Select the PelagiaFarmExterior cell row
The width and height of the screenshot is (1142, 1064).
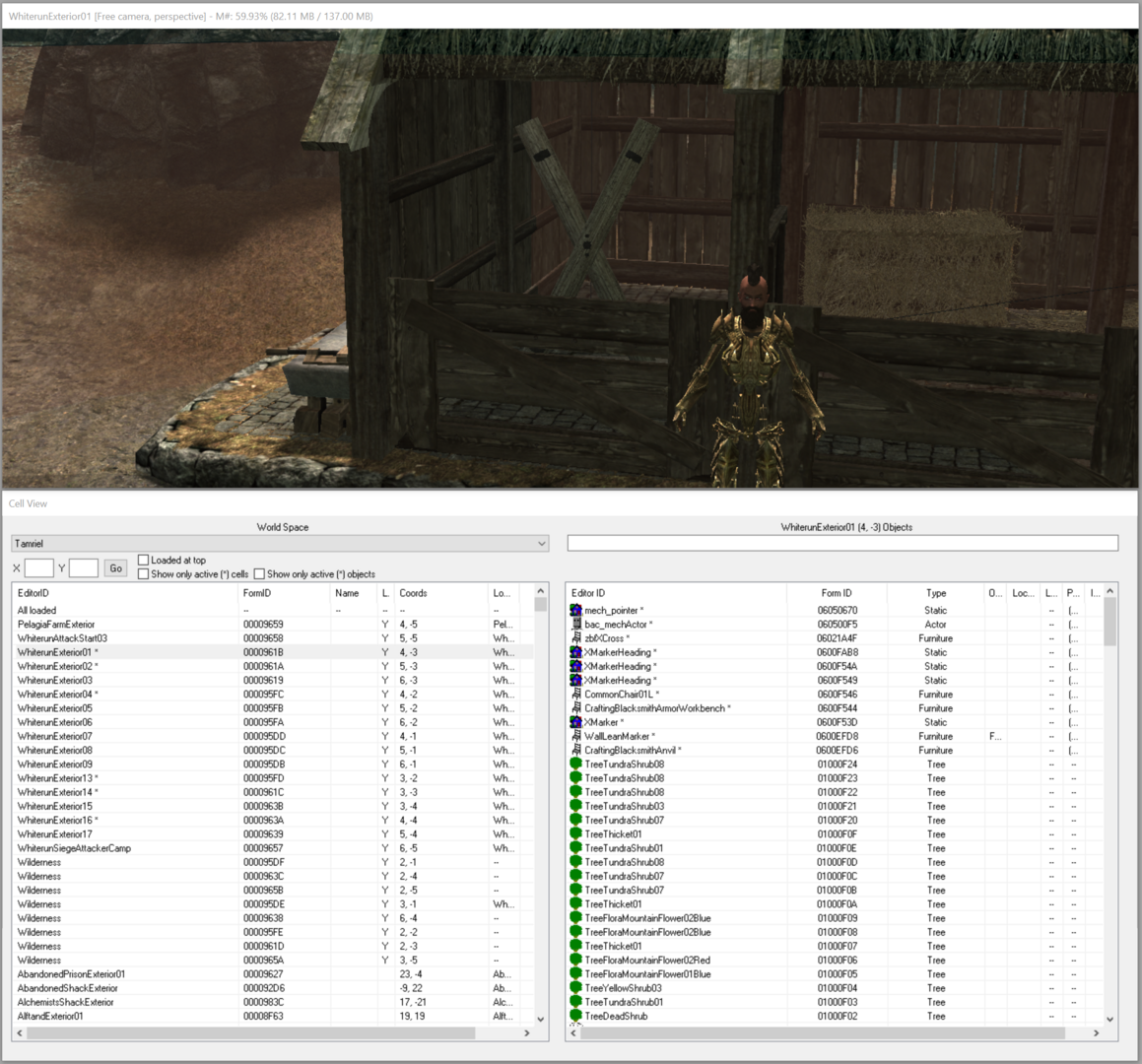(x=272, y=625)
